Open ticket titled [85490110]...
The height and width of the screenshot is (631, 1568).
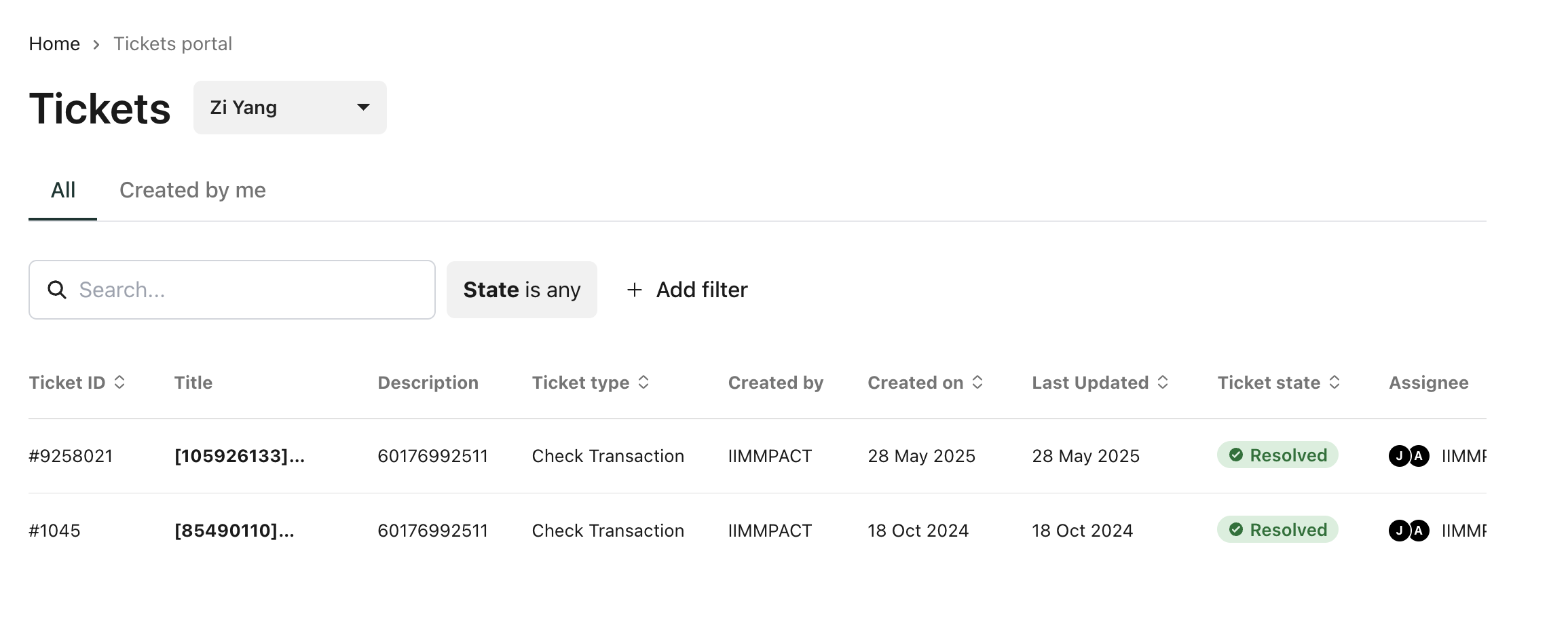pos(234,531)
